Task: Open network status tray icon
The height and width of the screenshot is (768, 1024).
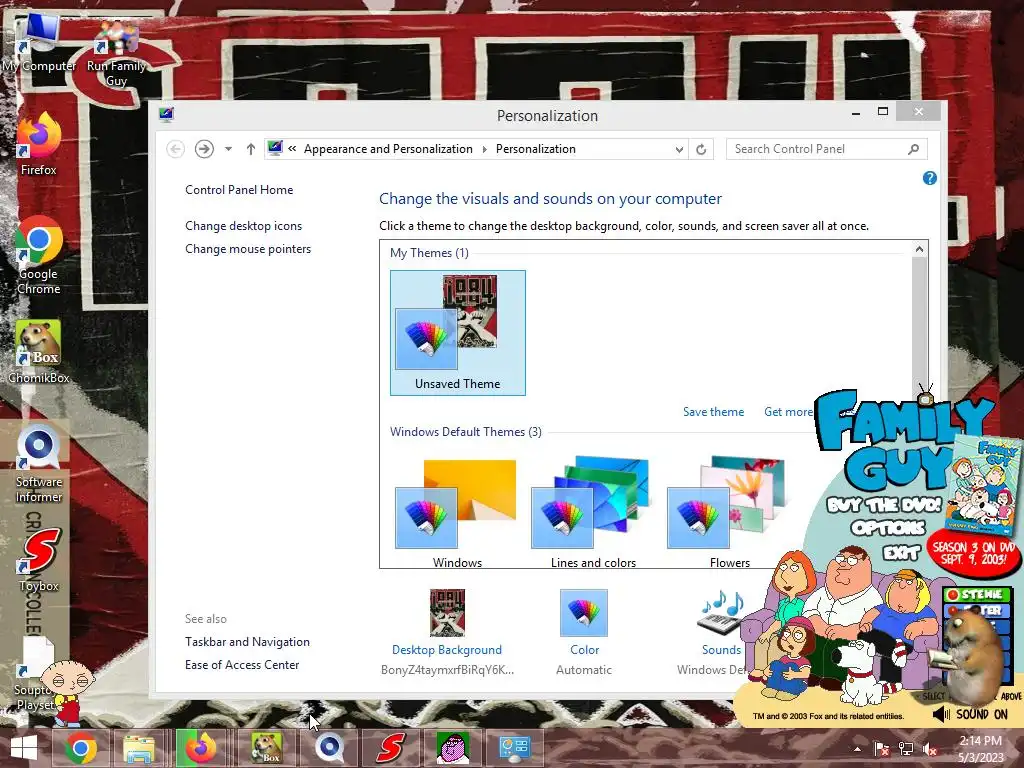Action: 906,749
